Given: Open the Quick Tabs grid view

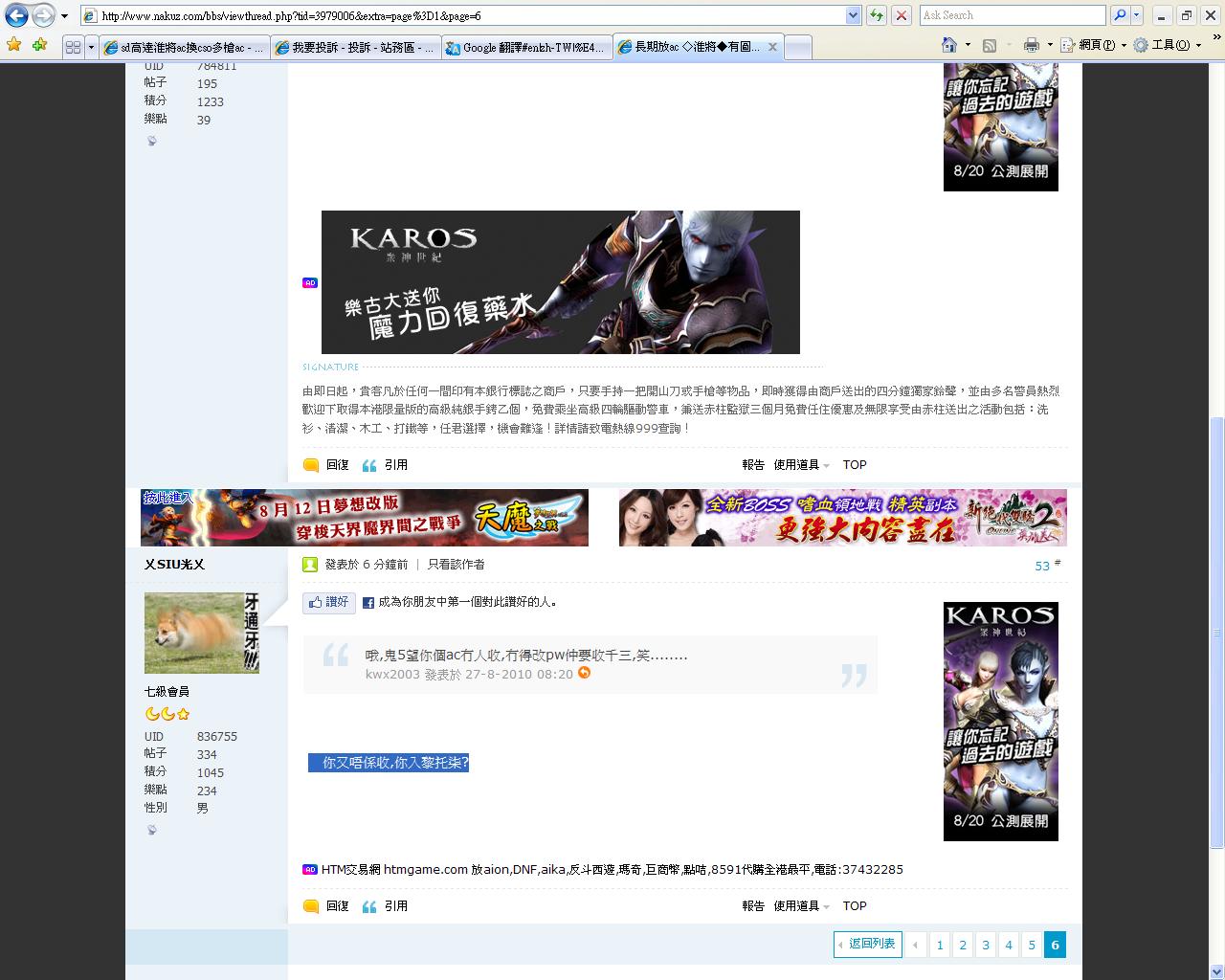Looking at the screenshot, I should [74, 47].
